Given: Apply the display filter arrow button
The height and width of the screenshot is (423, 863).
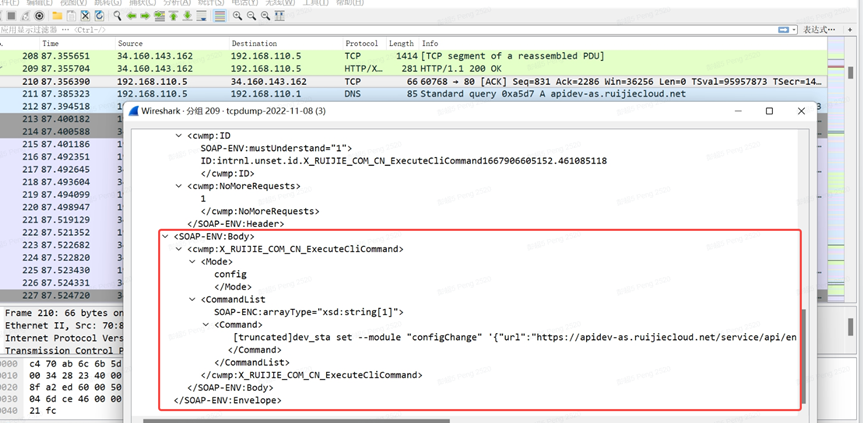Looking at the screenshot, I should (783, 29).
